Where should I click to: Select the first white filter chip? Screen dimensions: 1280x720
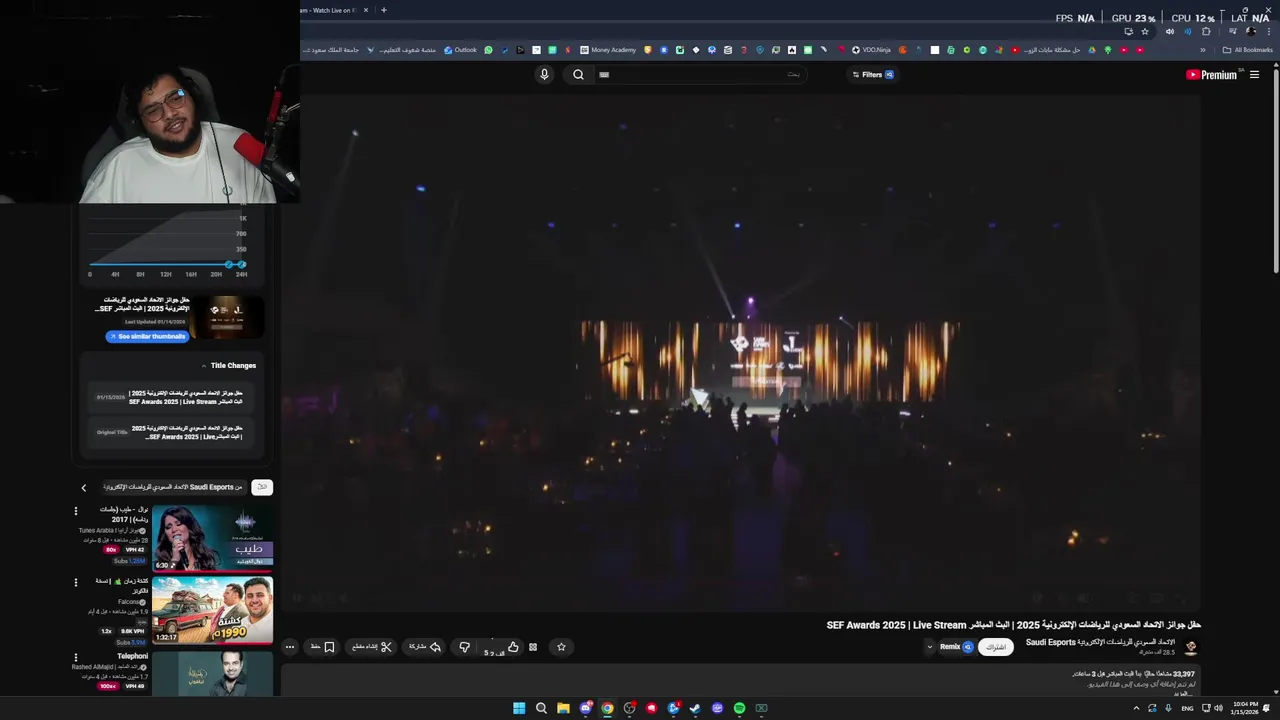click(262, 487)
